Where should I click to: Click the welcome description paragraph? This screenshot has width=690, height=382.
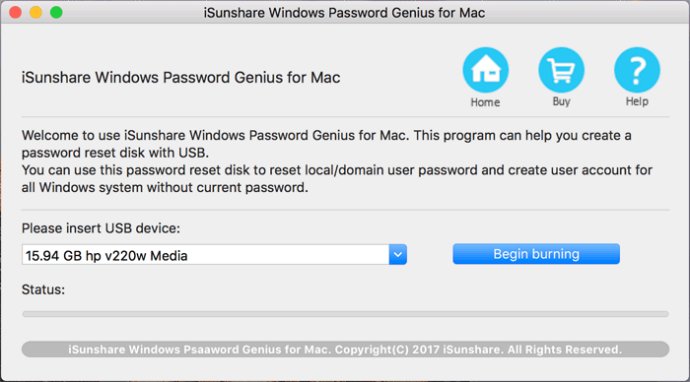pyautogui.click(x=337, y=161)
